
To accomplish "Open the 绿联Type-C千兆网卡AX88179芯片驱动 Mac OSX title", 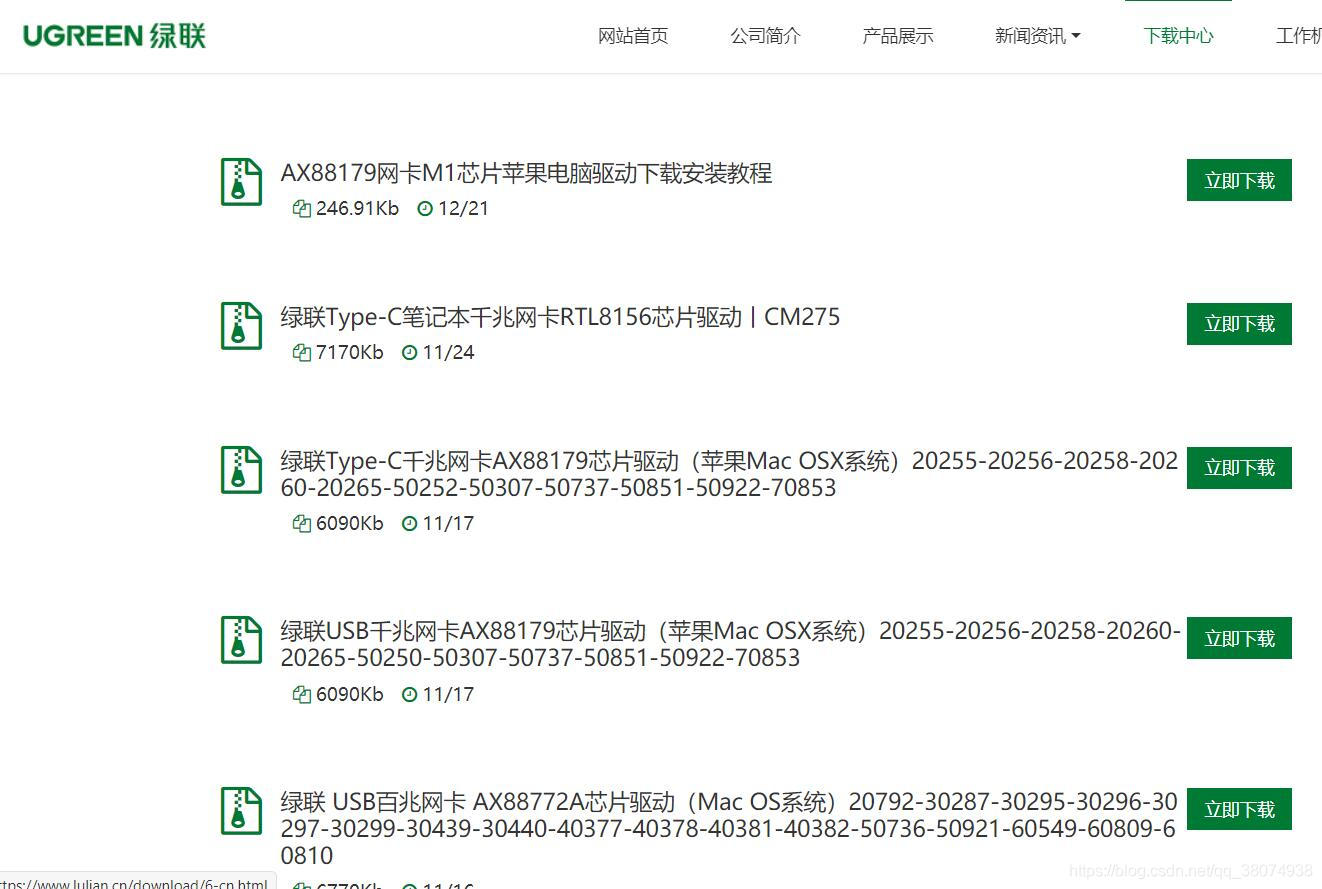I will tap(729, 474).
